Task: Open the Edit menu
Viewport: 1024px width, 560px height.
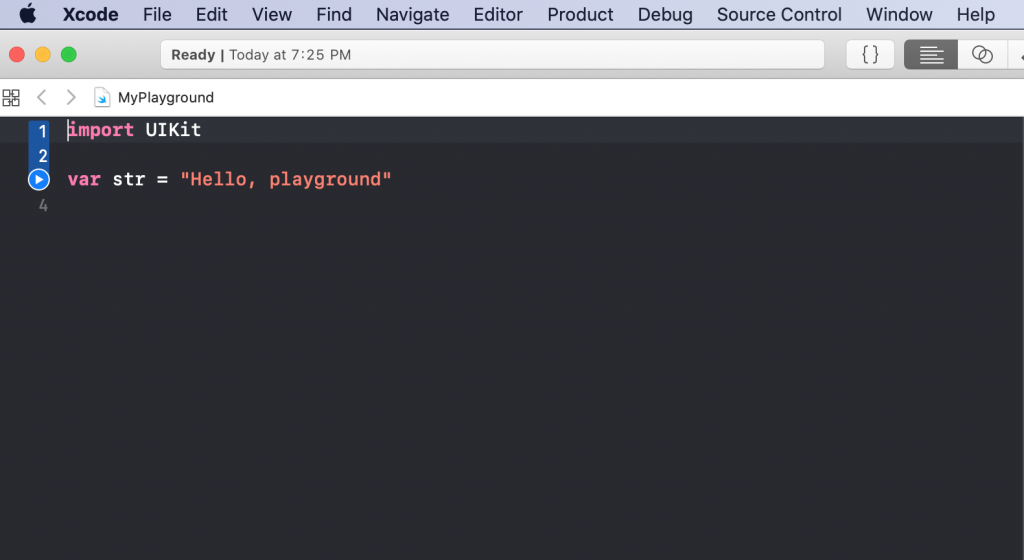Action: tap(212, 14)
